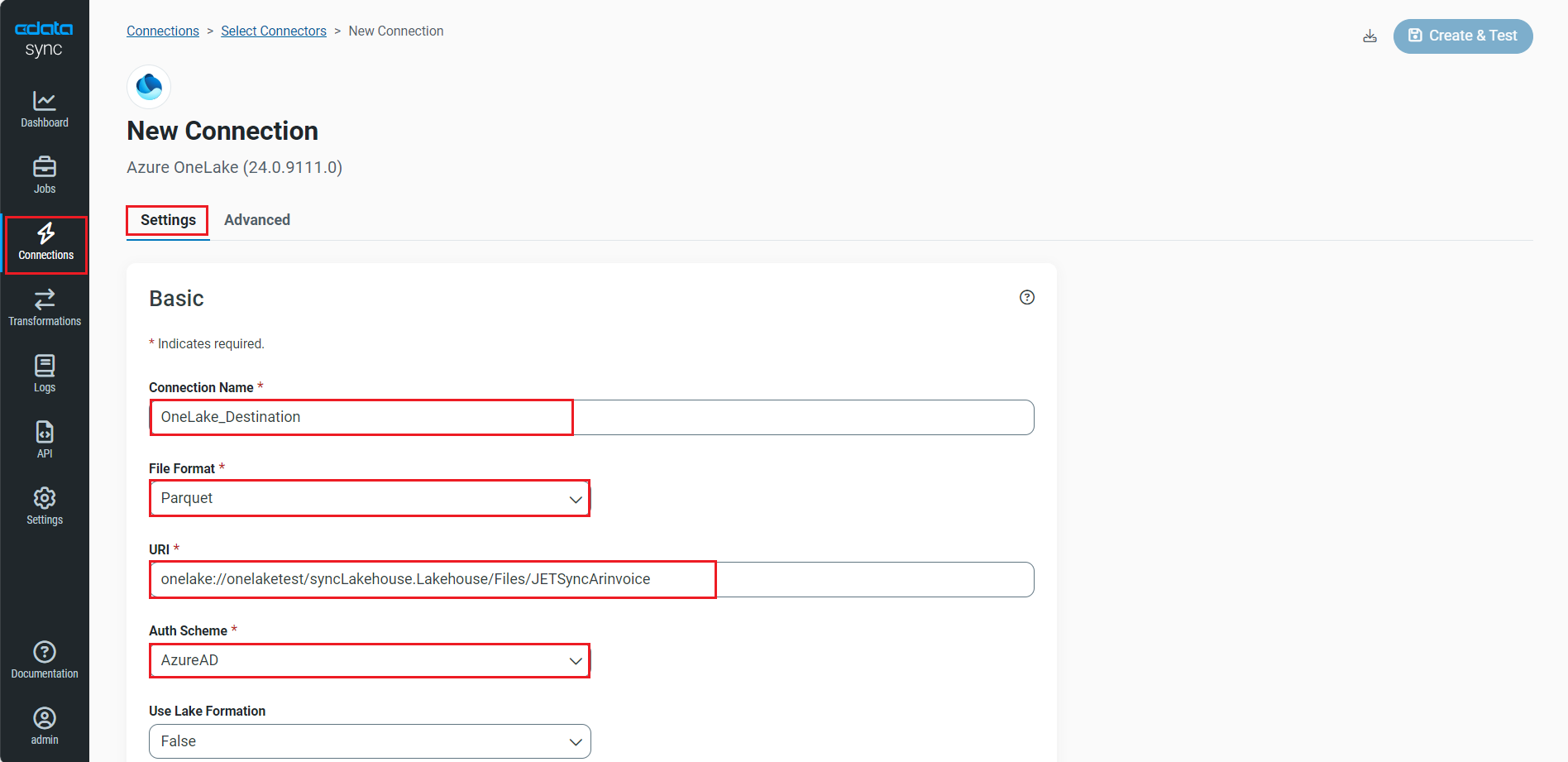Open Documentation help in the sidebar
1568x762 pixels.
[x=45, y=661]
